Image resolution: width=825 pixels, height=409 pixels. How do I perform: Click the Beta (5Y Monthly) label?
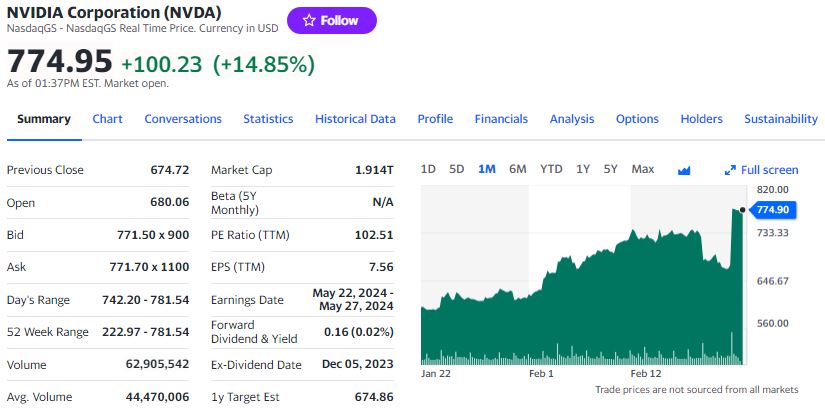click(x=235, y=203)
